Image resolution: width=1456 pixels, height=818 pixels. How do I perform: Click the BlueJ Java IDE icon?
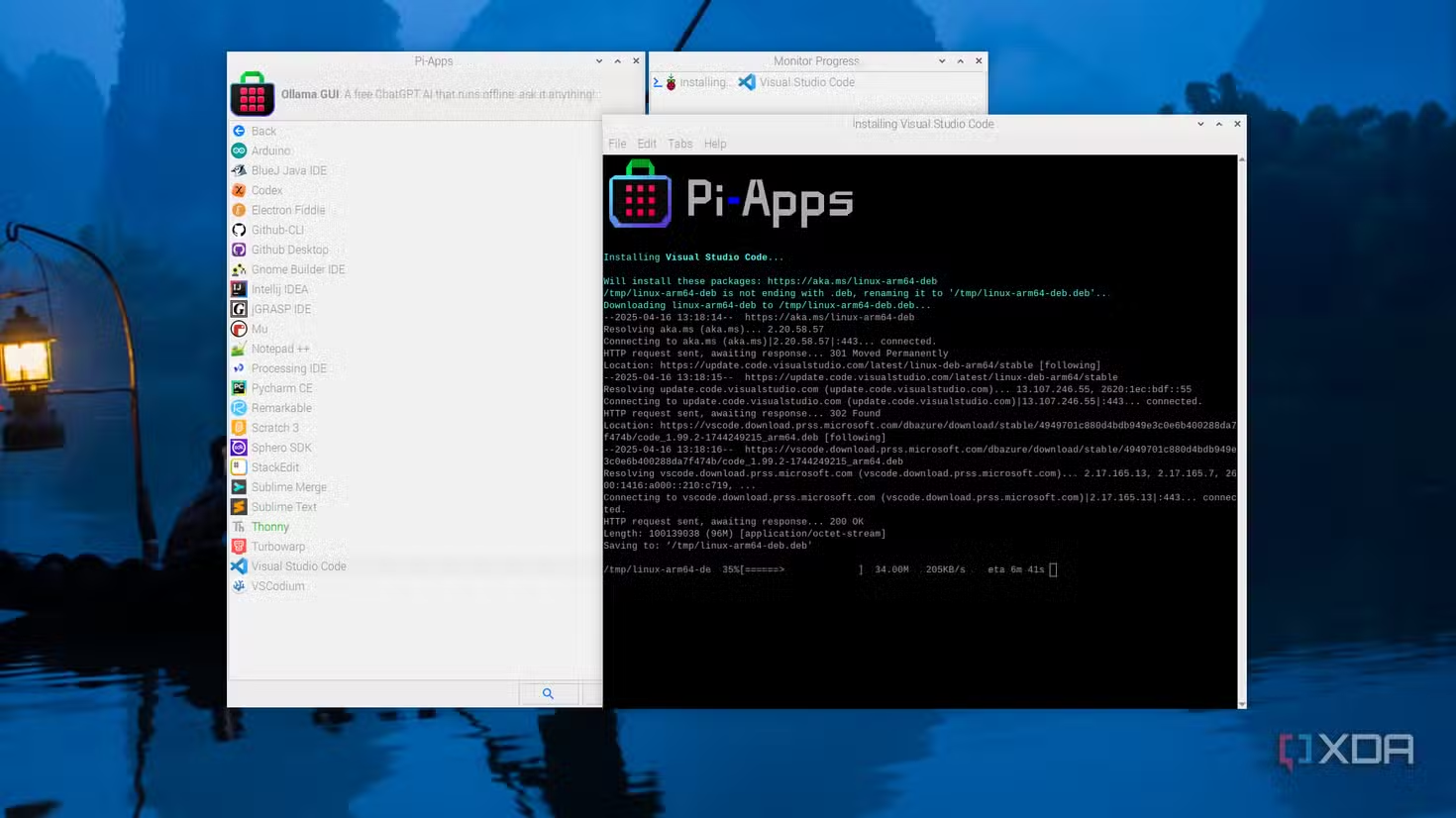[x=239, y=170]
